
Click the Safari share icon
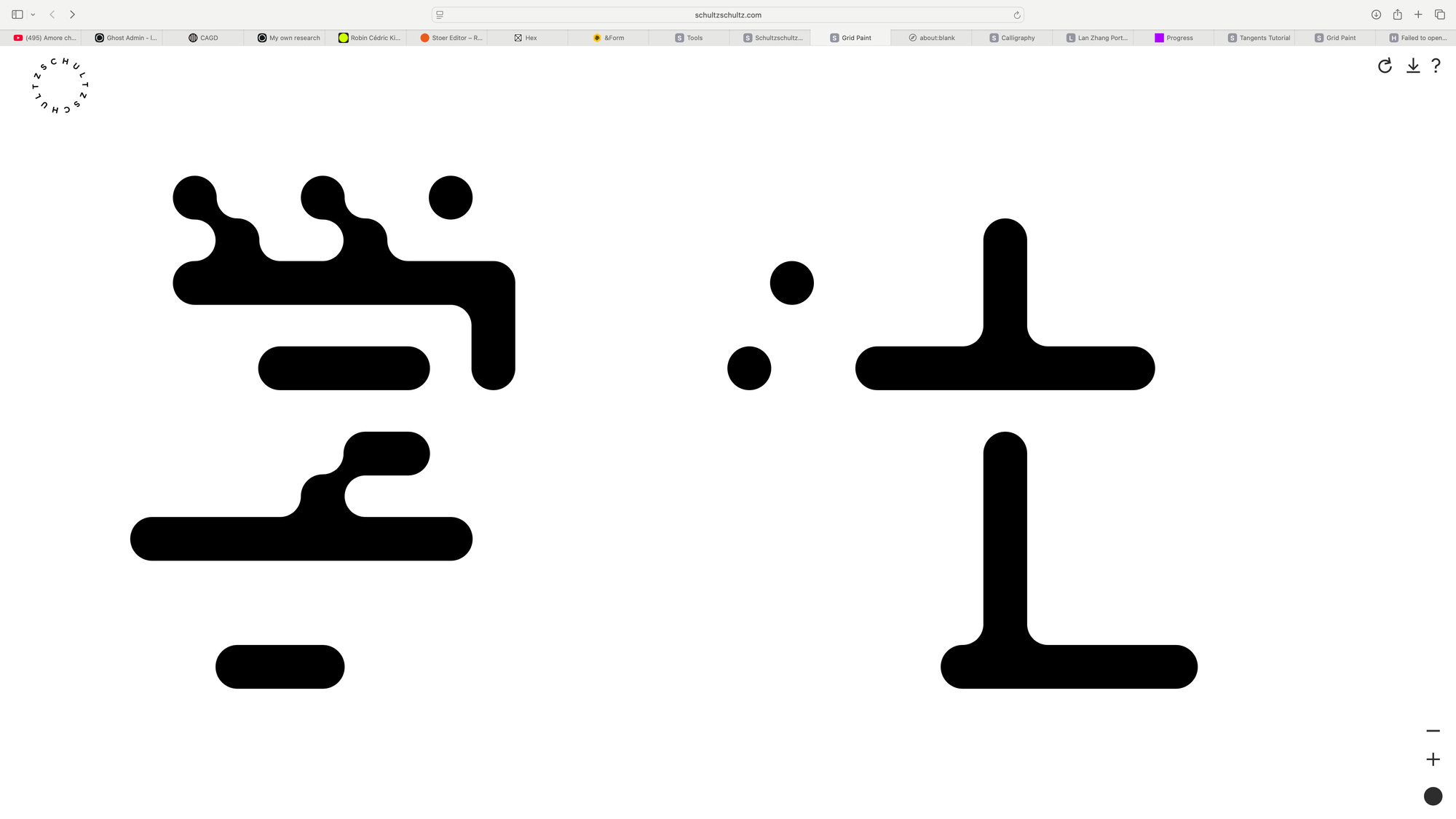[1397, 15]
